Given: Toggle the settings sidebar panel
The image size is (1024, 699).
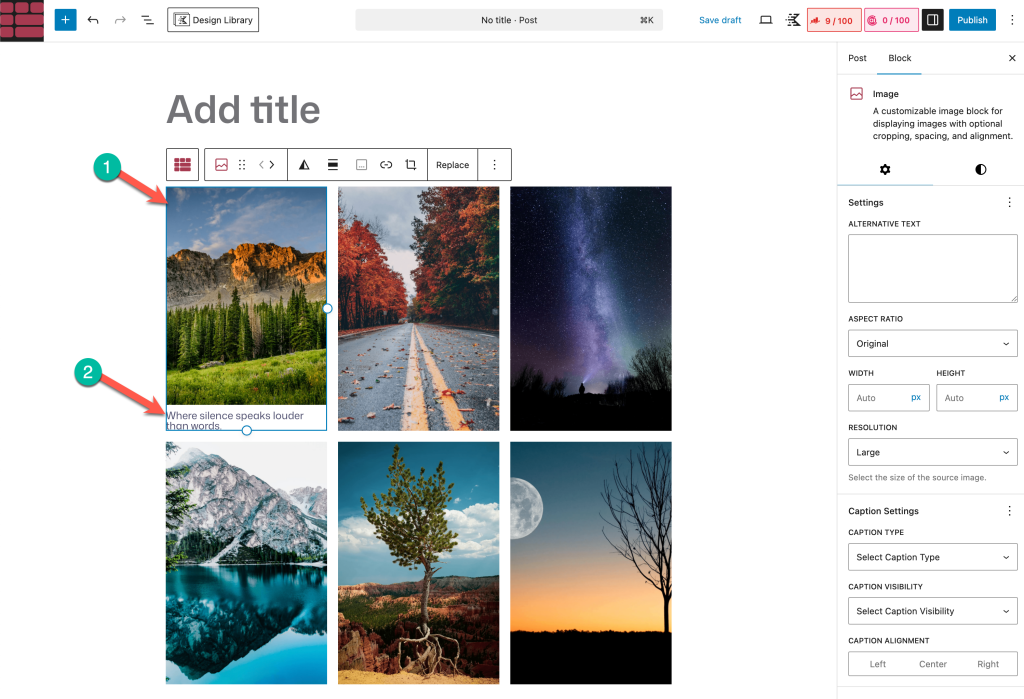Looking at the screenshot, I should [932, 20].
